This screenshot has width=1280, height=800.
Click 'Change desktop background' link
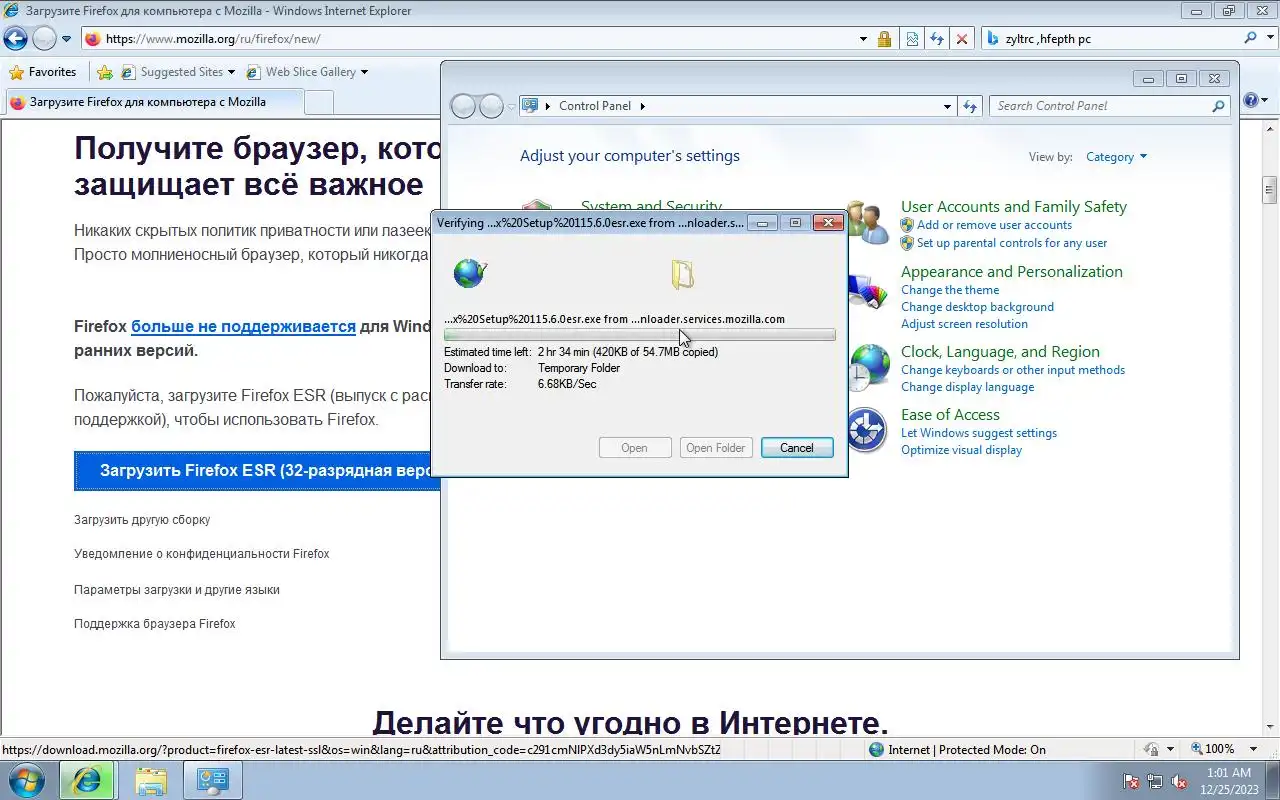(977, 307)
